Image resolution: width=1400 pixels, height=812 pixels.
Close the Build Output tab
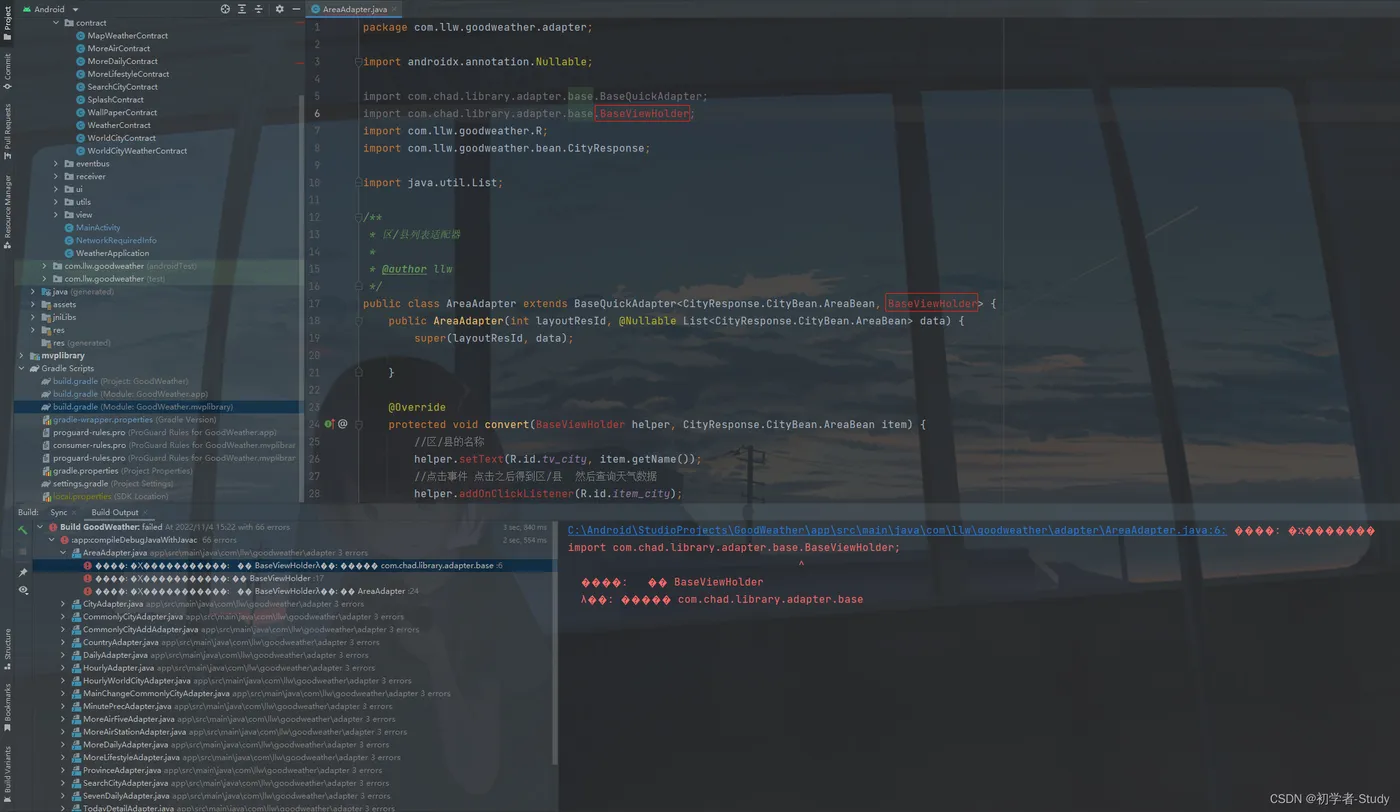(x=147, y=512)
